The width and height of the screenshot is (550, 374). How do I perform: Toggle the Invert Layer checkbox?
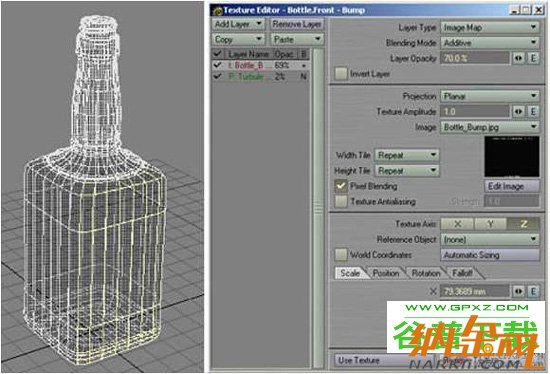click(341, 74)
